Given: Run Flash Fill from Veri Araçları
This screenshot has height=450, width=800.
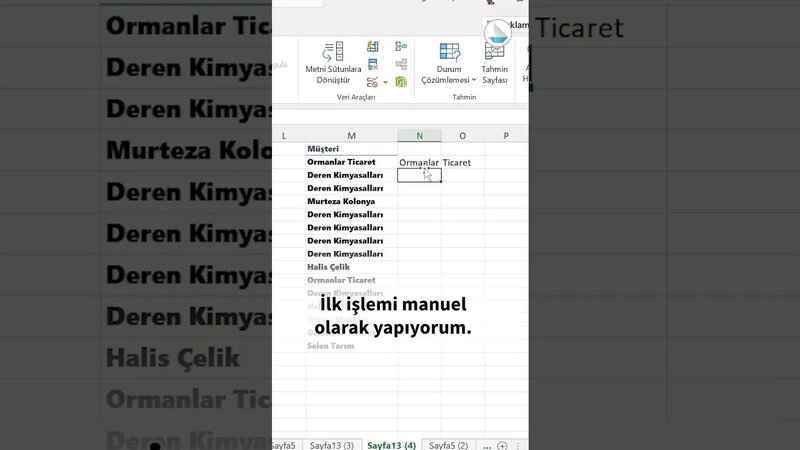Looking at the screenshot, I should [x=373, y=47].
